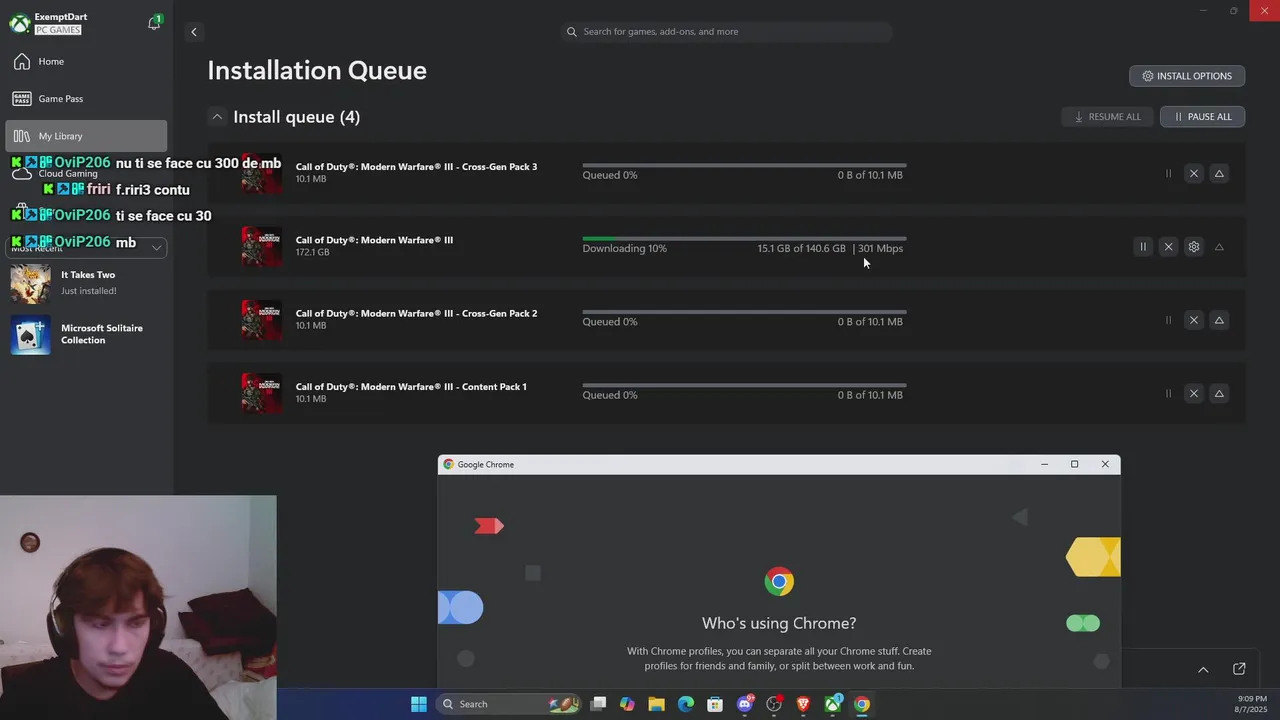Viewport: 1280px width, 720px height.
Task: Expand the chevron-up panel at bottom right
Action: (1203, 669)
